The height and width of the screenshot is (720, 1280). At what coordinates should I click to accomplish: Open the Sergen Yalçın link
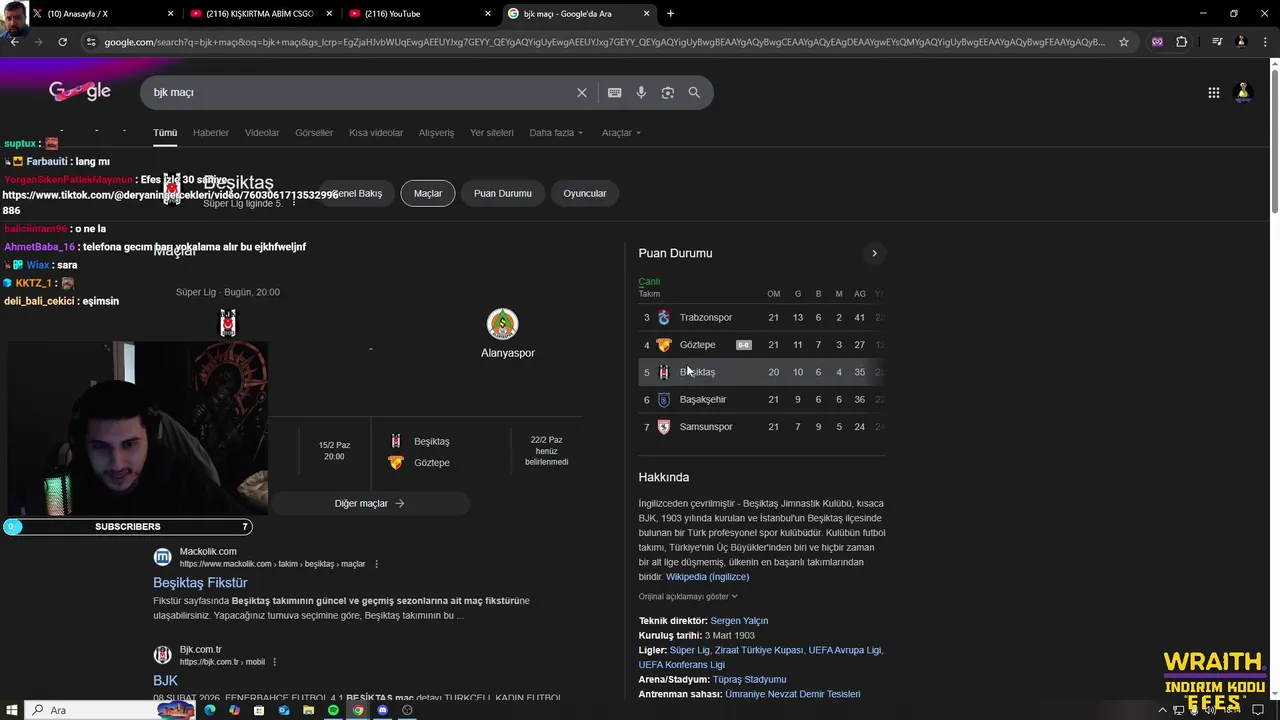739,621
